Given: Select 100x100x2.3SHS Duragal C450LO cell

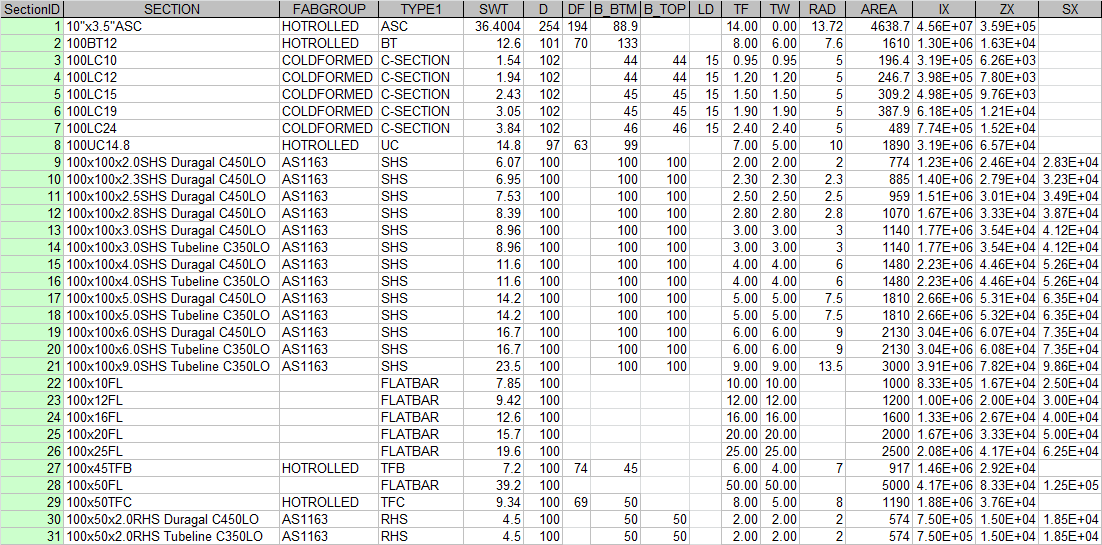Looking at the screenshot, I should pyautogui.click(x=171, y=179).
